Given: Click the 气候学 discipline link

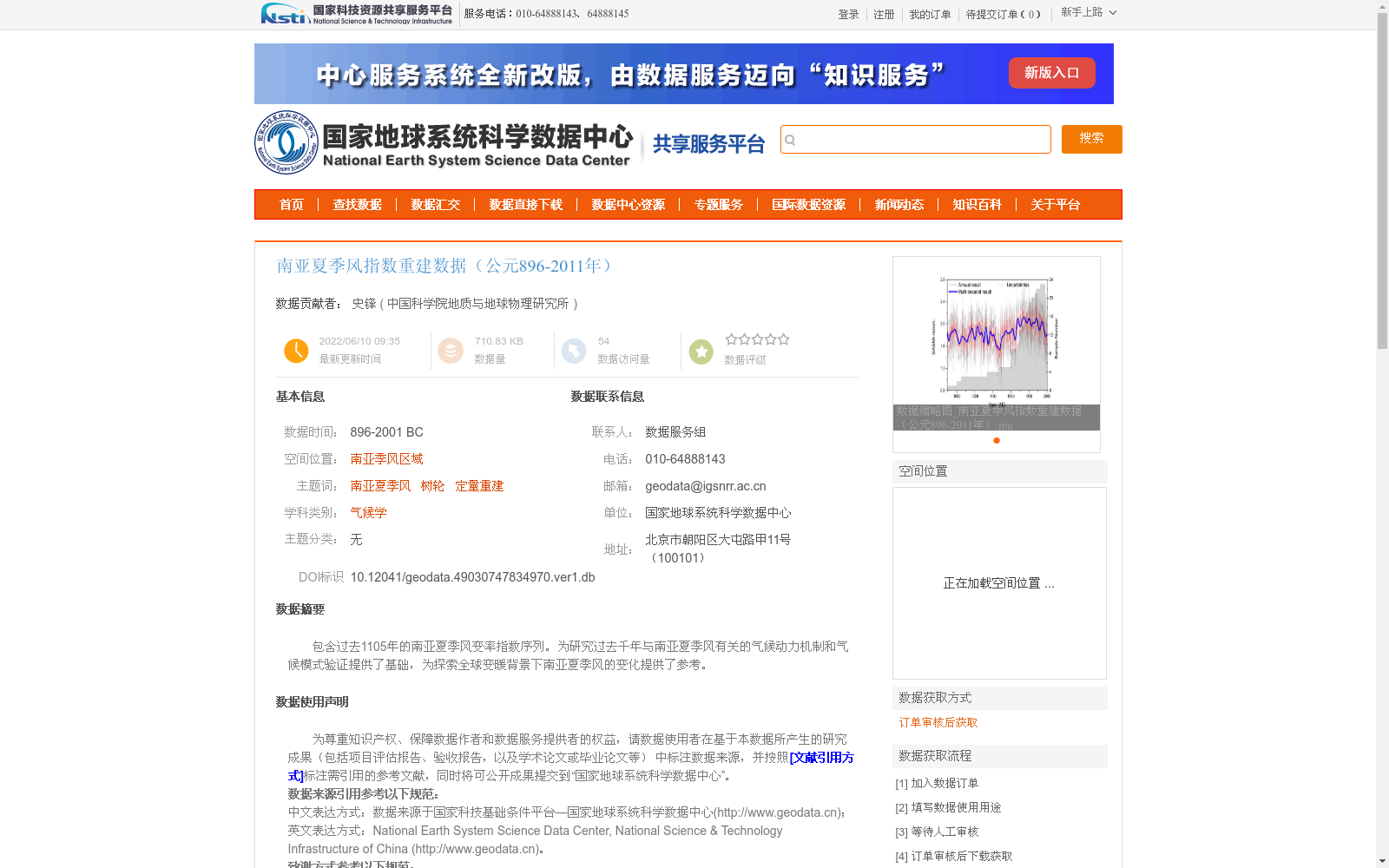Looking at the screenshot, I should point(369,513).
